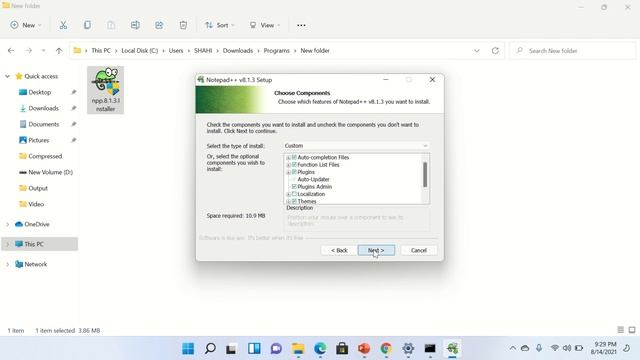Expand the Auto-completion Files tree node
640x360 pixels.
(289, 158)
